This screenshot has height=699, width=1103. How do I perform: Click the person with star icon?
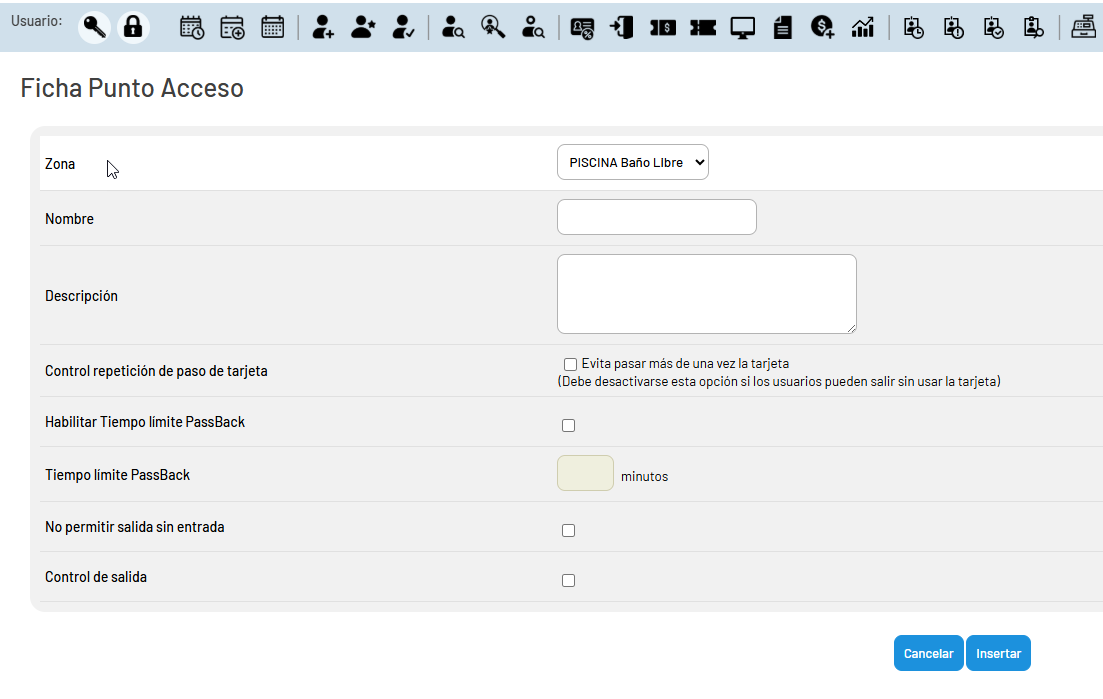click(x=363, y=27)
